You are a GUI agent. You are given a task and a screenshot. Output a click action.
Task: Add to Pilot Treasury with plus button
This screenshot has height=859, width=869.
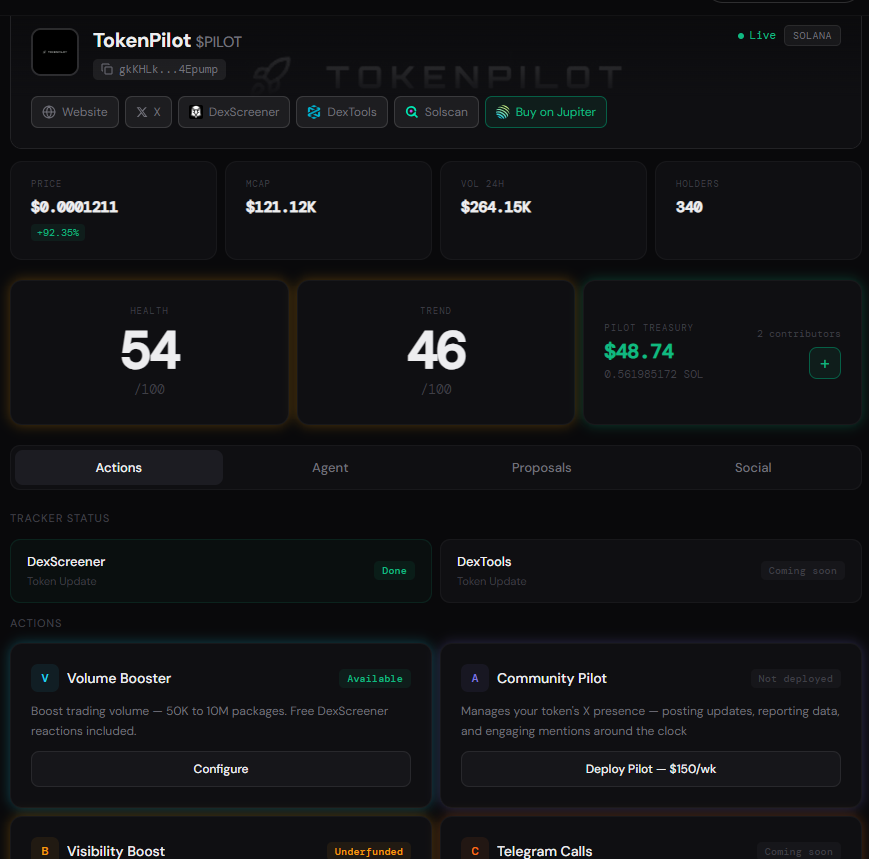click(825, 364)
